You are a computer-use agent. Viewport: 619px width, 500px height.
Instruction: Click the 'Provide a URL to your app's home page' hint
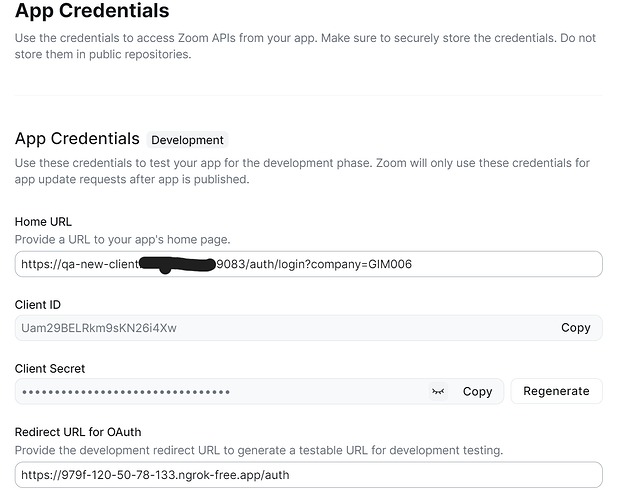click(x=122, y=240)
